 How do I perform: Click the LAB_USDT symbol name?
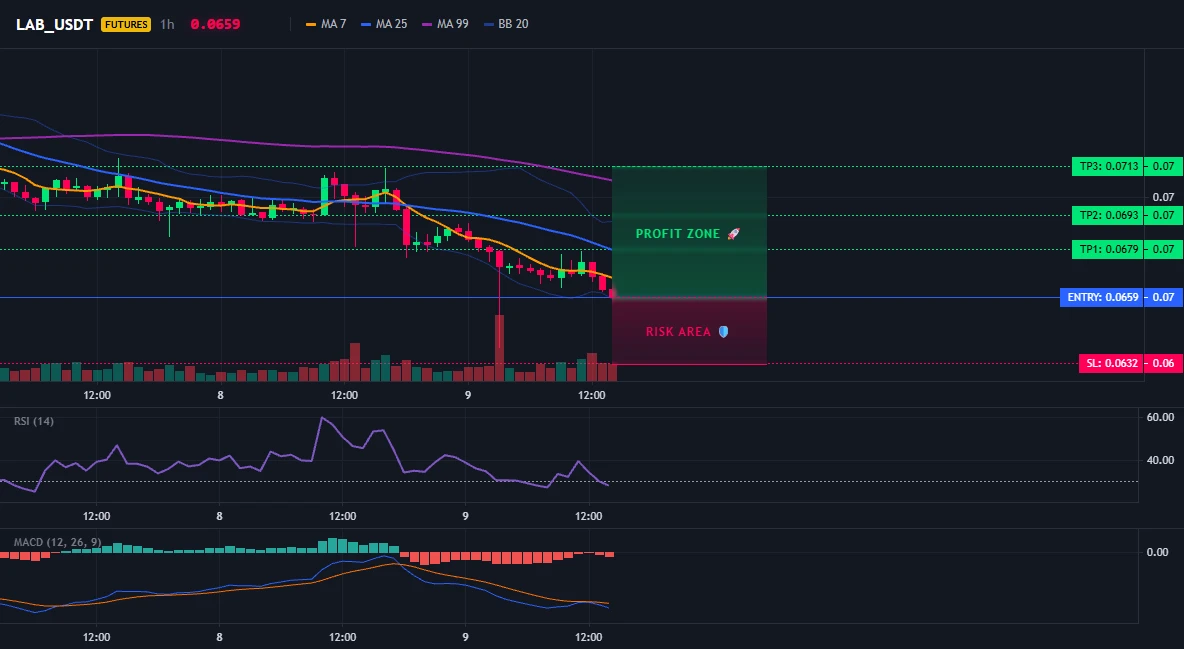tap(54, 24)
